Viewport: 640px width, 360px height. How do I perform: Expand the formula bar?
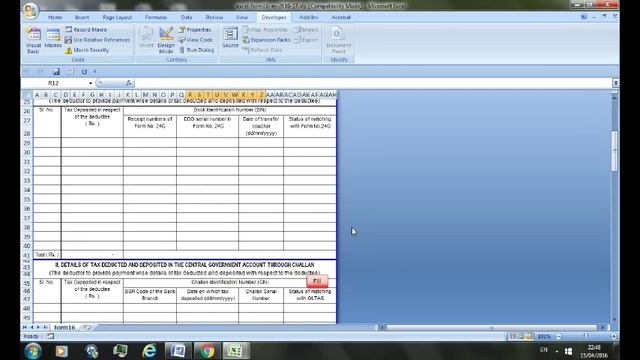[615, 83]
